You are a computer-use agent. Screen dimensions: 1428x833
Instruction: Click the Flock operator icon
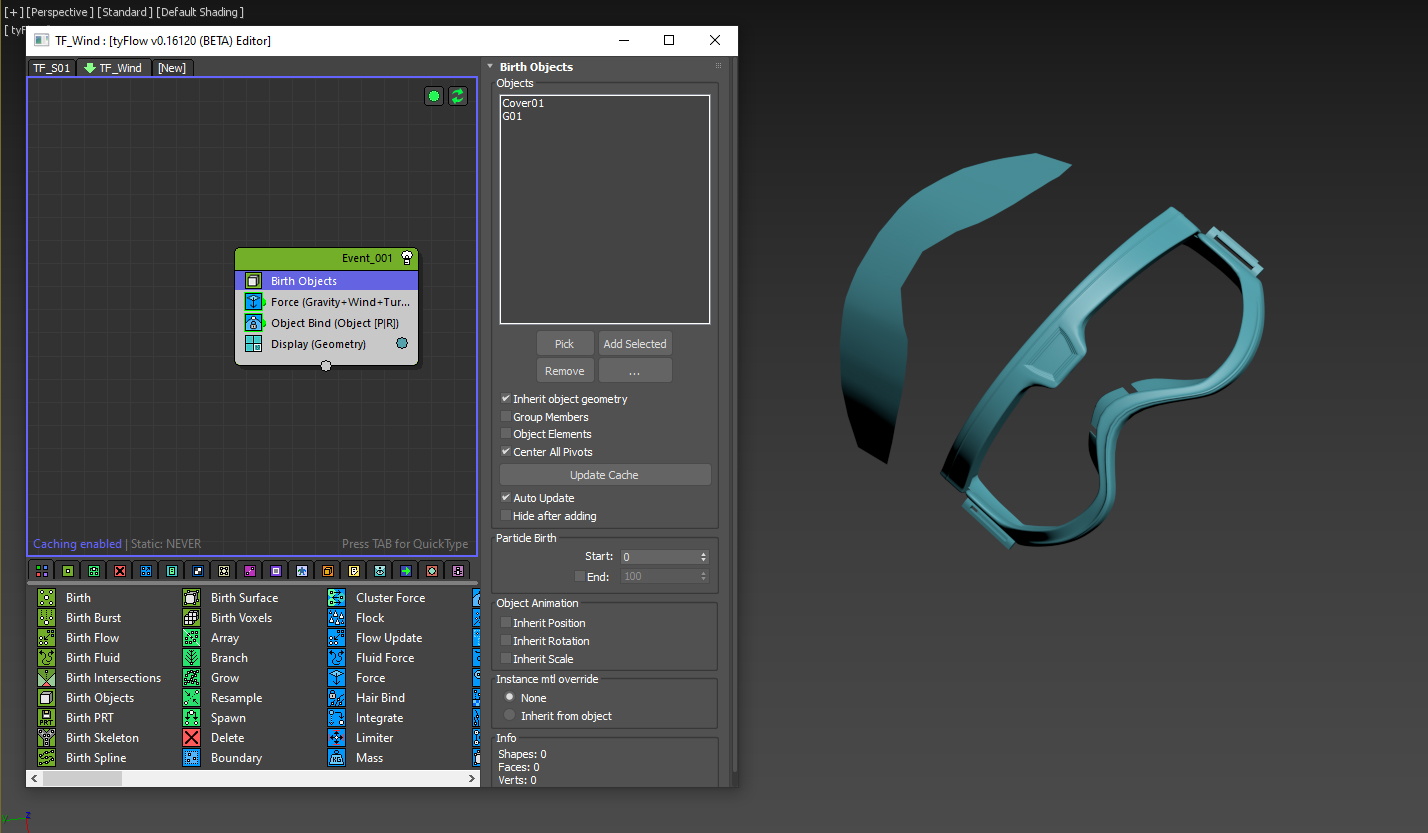click(x=337, y=617)
